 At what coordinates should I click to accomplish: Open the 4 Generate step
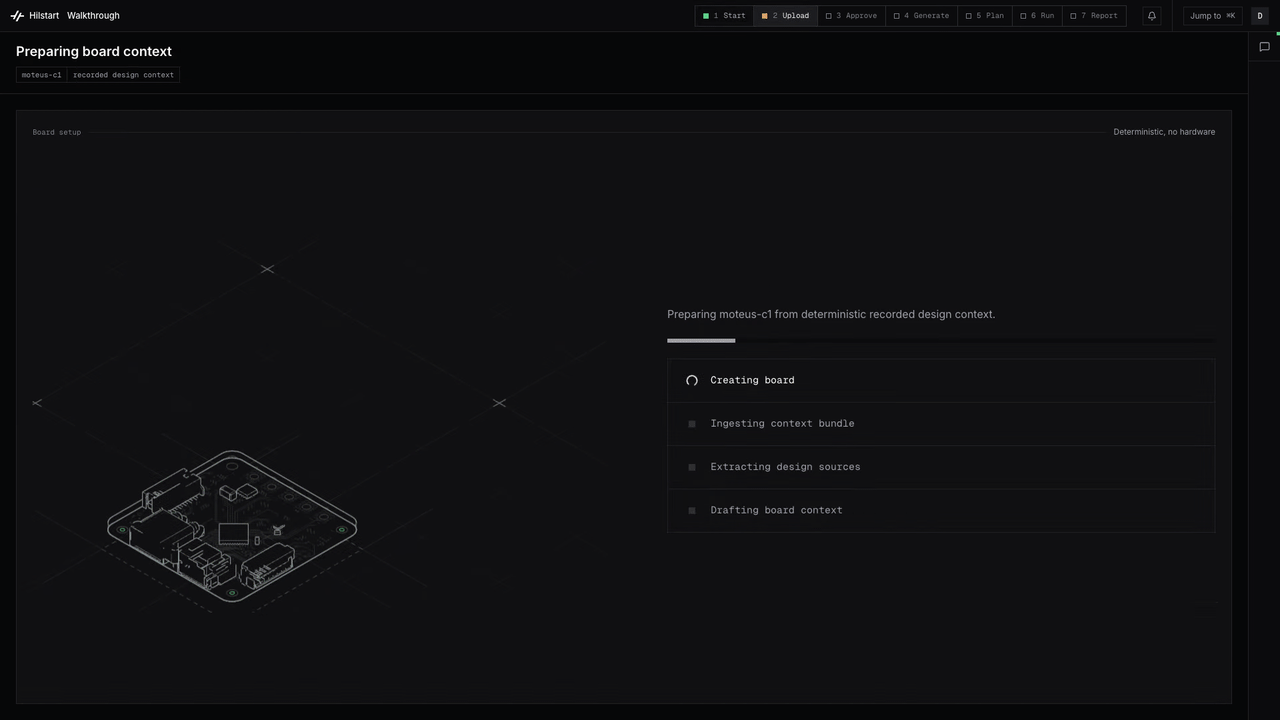pyautogui.click(x=921, y=16)
